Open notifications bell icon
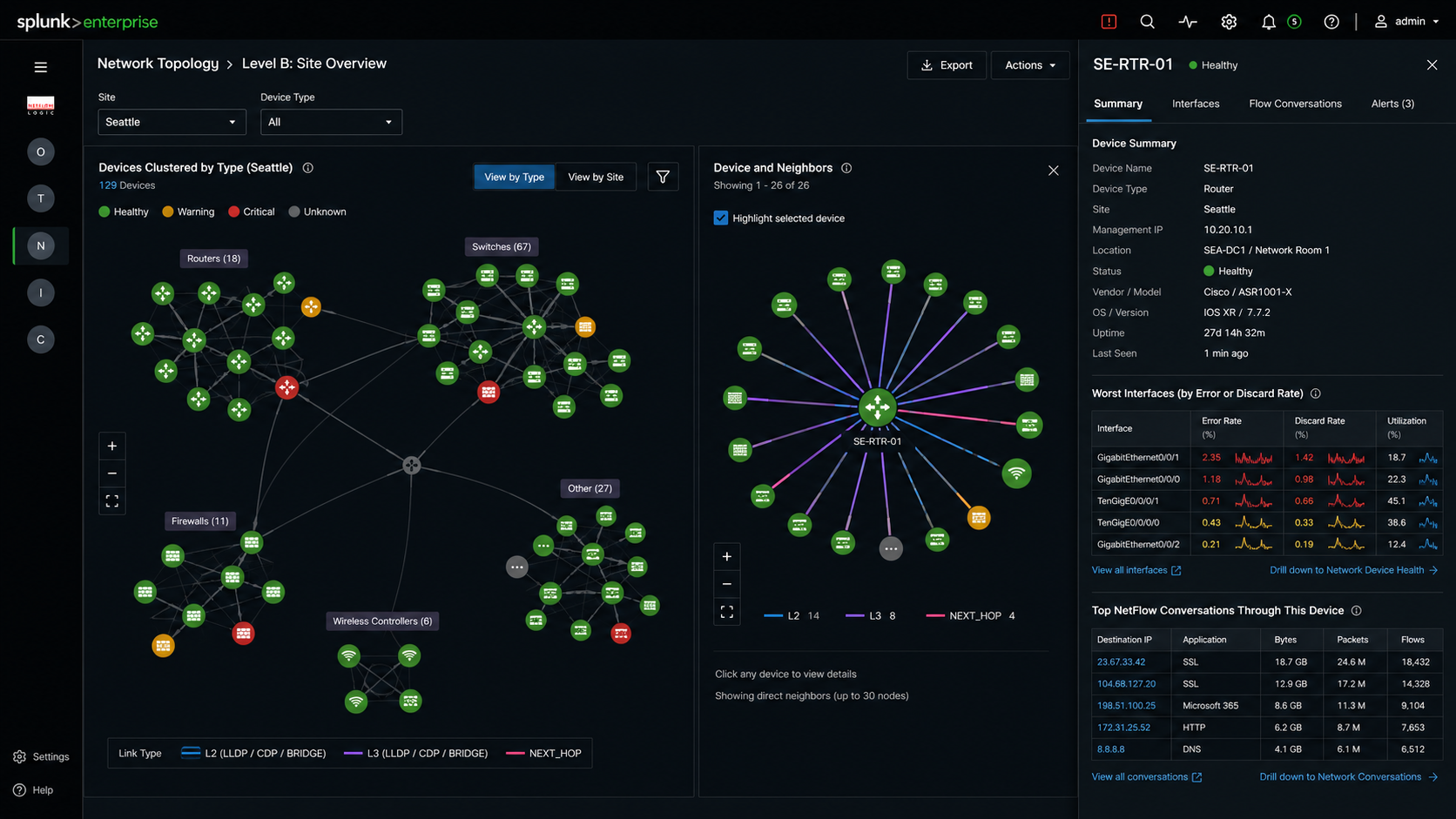 point(1269,22)
